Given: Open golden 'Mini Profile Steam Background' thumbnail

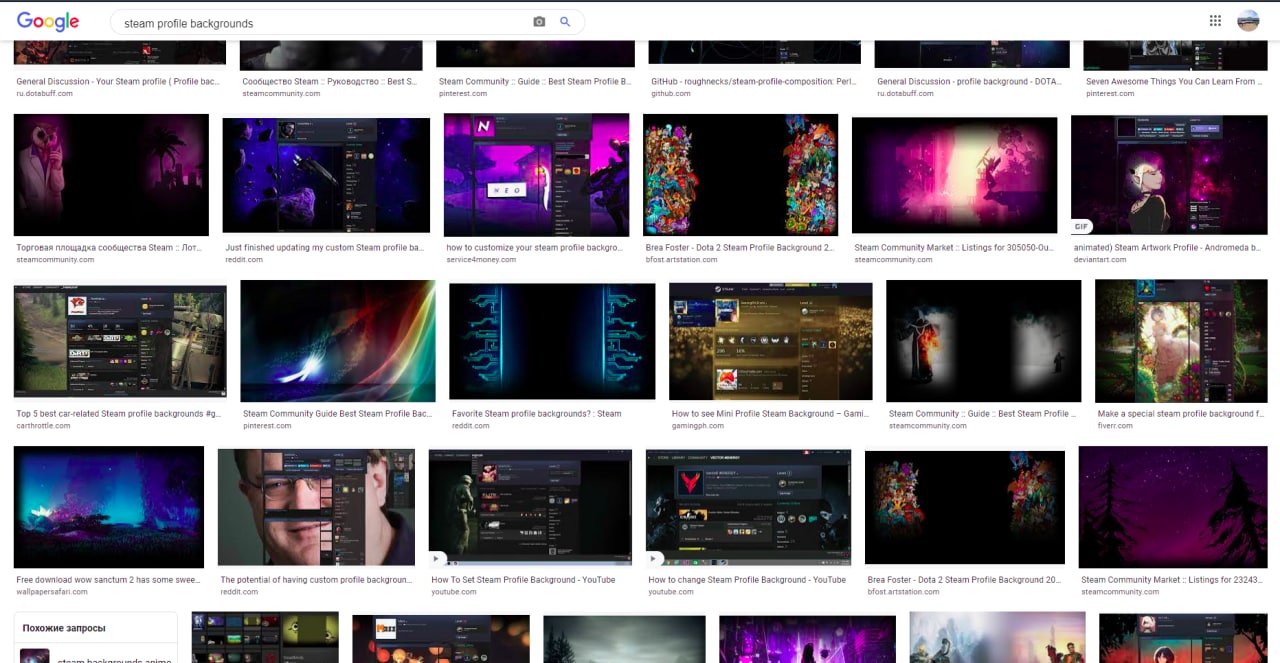Looking at the screenshot, I should [770, 341].
